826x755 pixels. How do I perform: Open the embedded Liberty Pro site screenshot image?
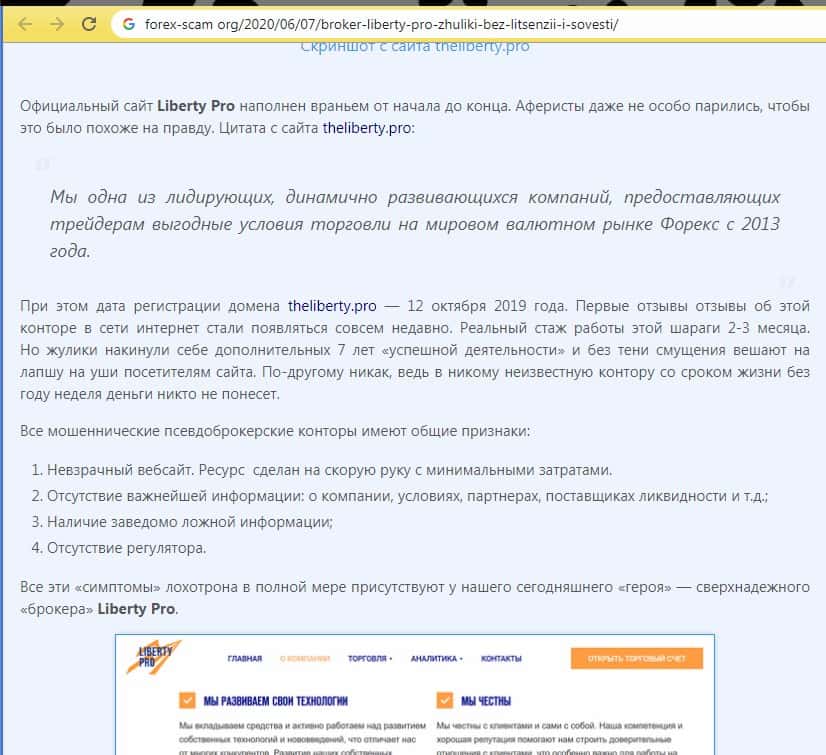(x=415, y=694)
